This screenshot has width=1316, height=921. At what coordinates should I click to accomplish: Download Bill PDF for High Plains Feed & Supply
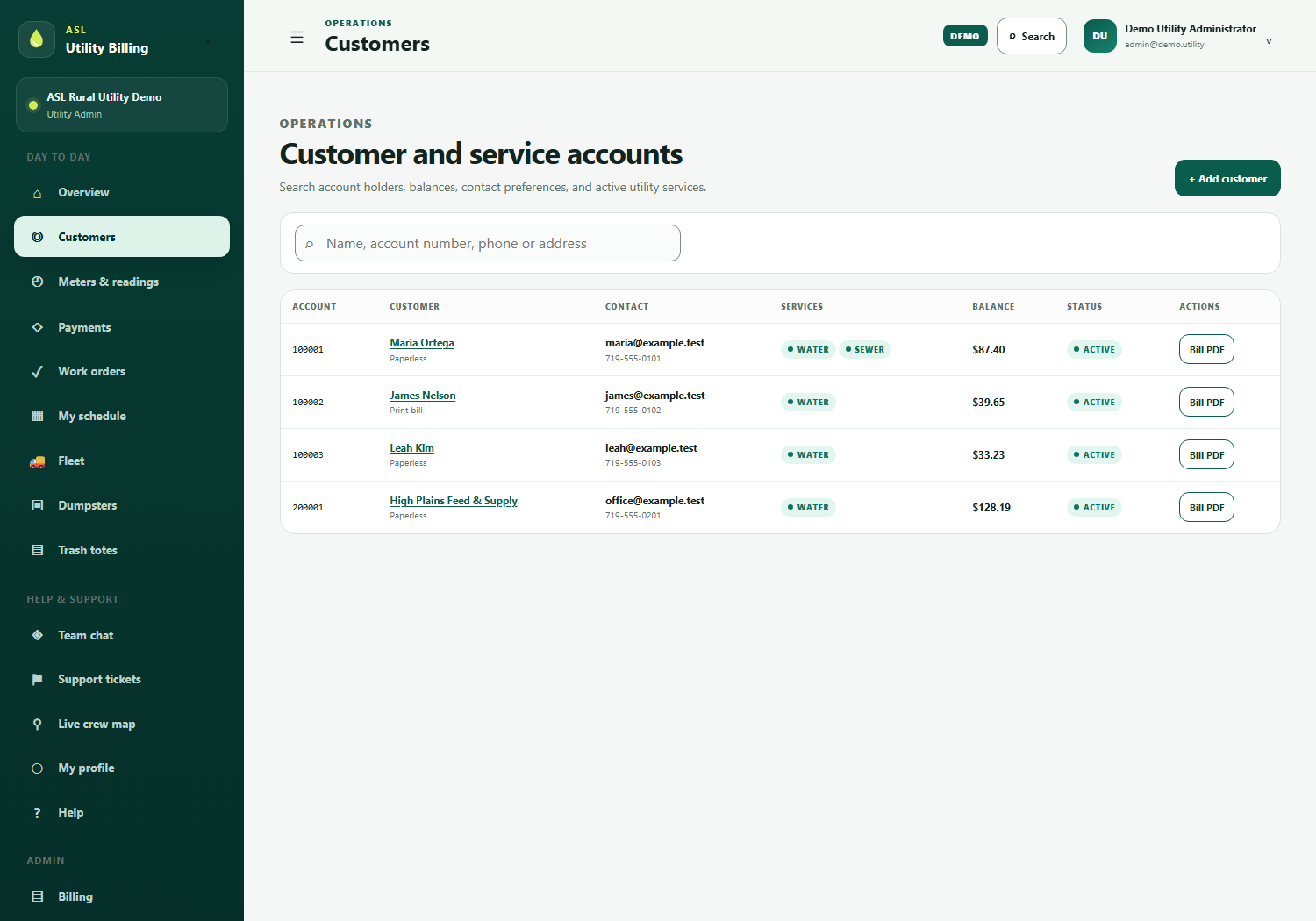[x=1206, y=507]
